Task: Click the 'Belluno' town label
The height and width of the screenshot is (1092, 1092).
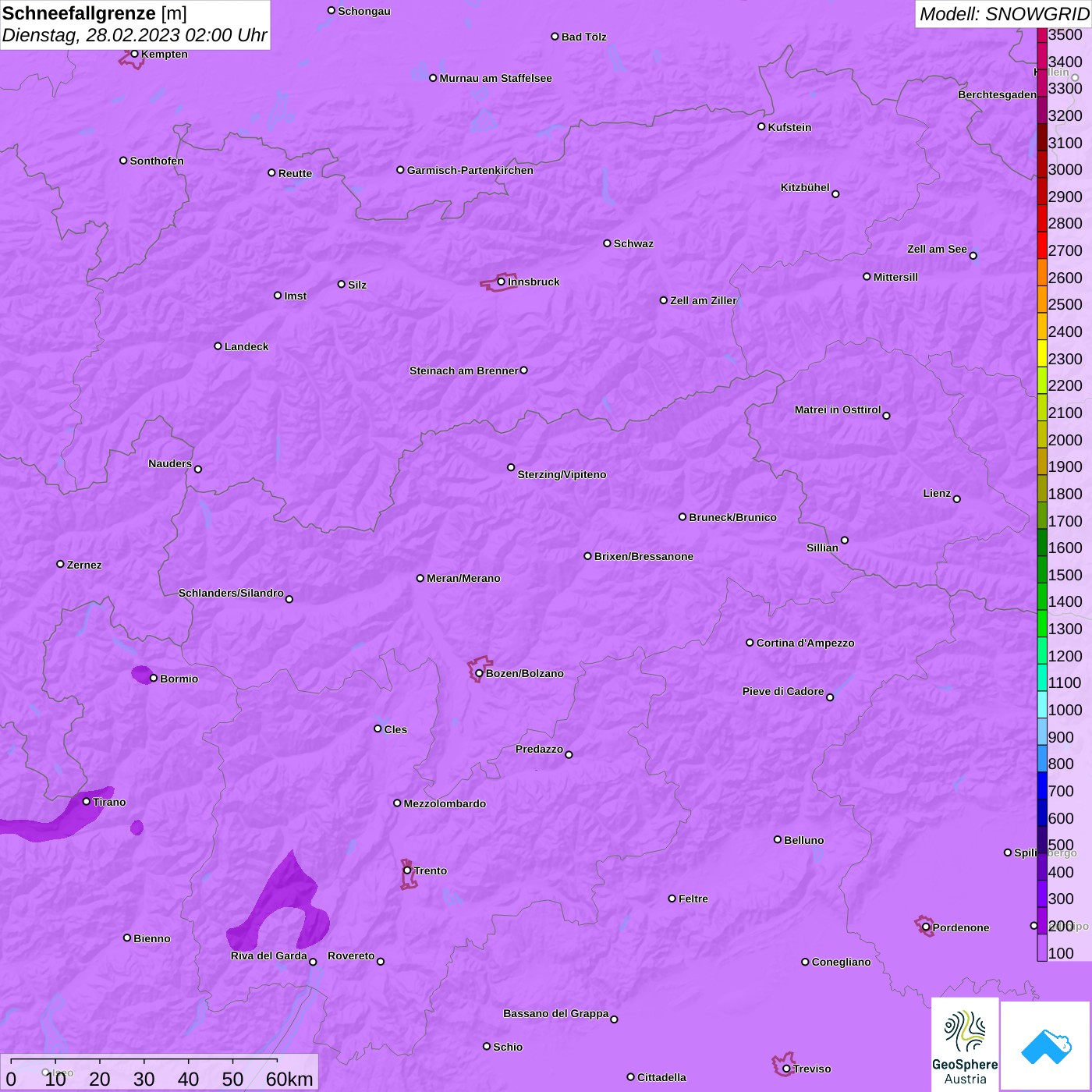Action: coord(803,840)
